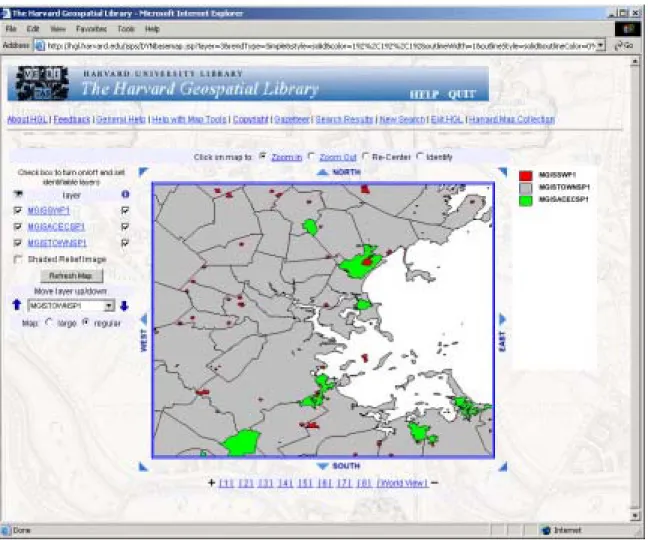Open the Help menu in menu bar
648x540 pixels.
point(152,29)
